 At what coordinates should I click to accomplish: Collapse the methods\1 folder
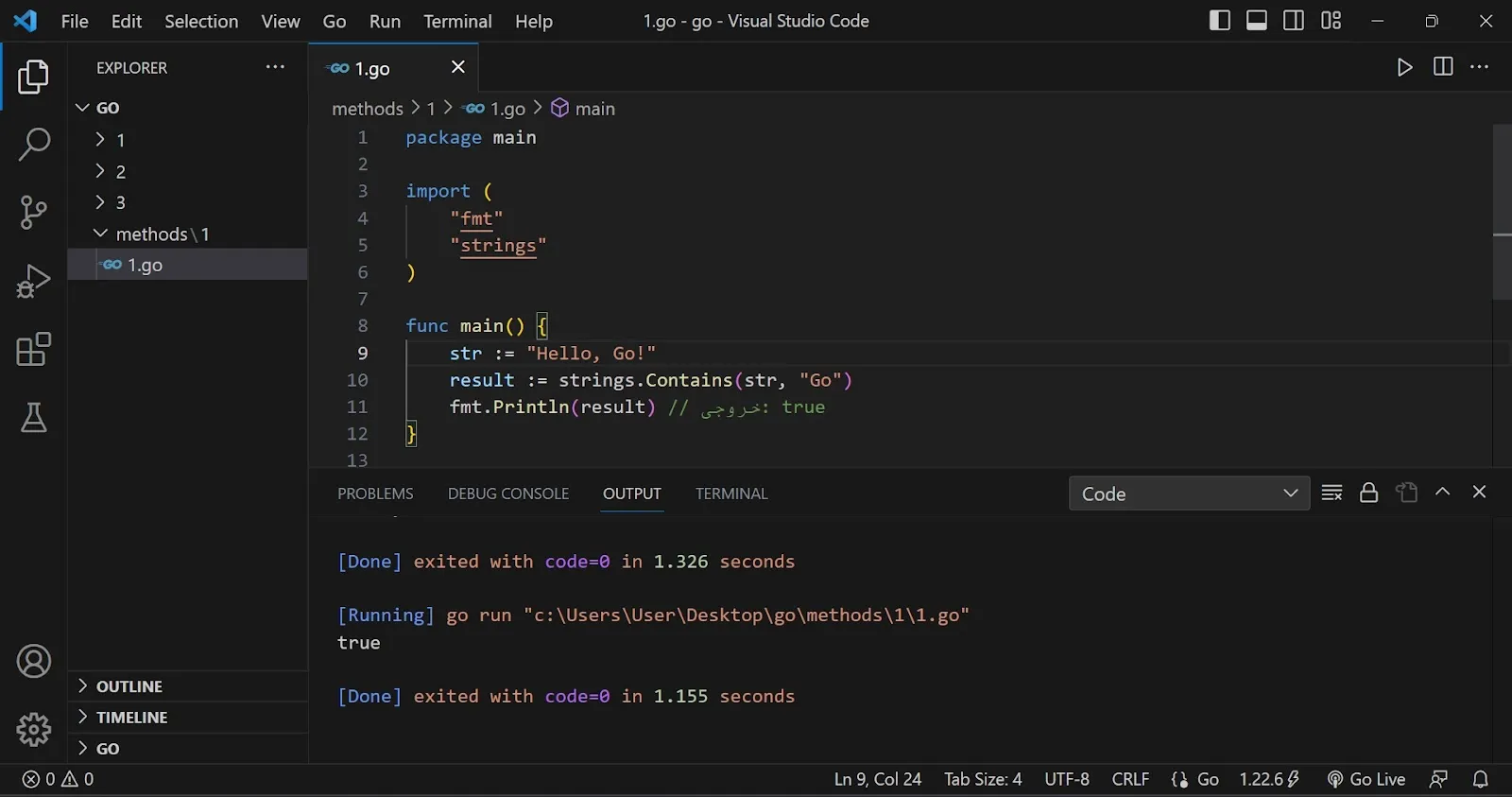tap(189, 234)
